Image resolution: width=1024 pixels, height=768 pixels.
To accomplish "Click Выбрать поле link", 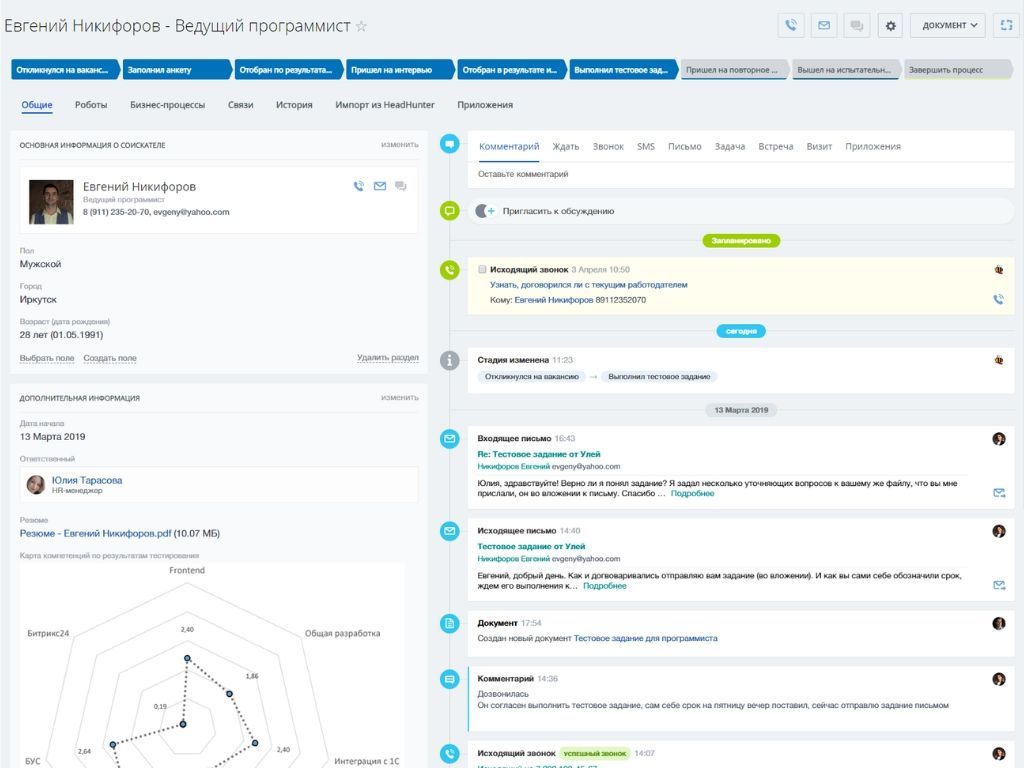I will [47, 358].
